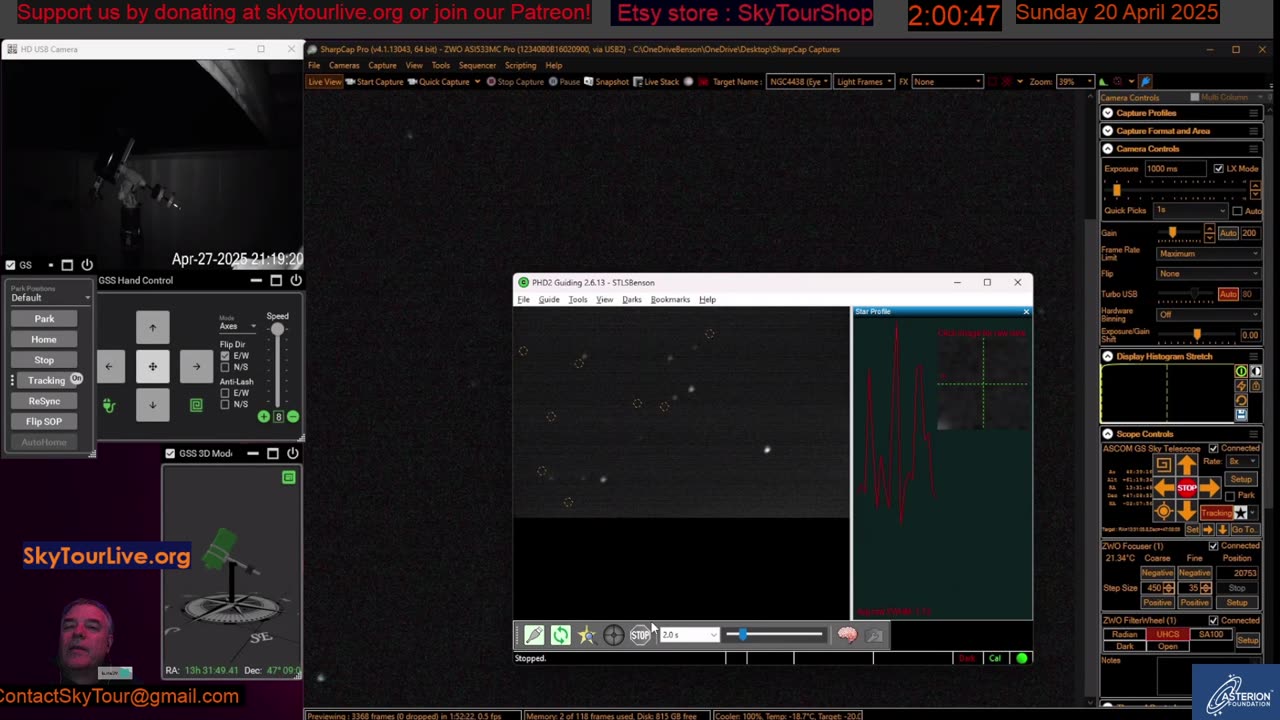
Task: Toggle Flip Dir E/W checkbox
Action: (x=225, y=356)
